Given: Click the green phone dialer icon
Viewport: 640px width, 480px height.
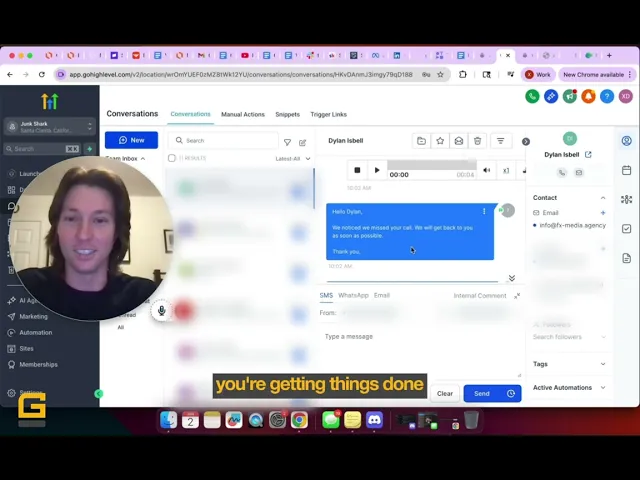Looking at the screenshot, I should pos(532,97).
